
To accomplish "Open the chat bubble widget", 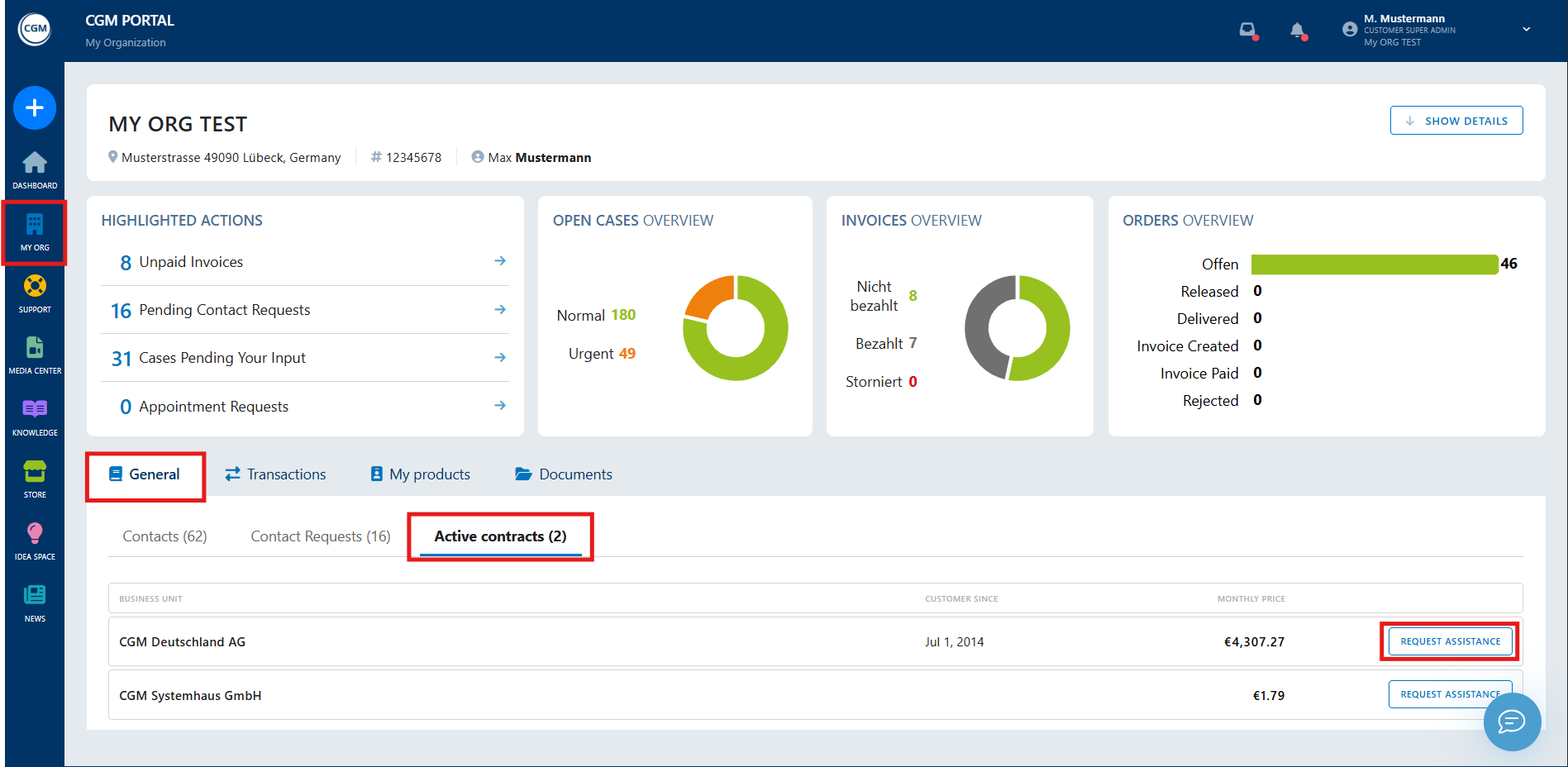I will [1512, 722].
